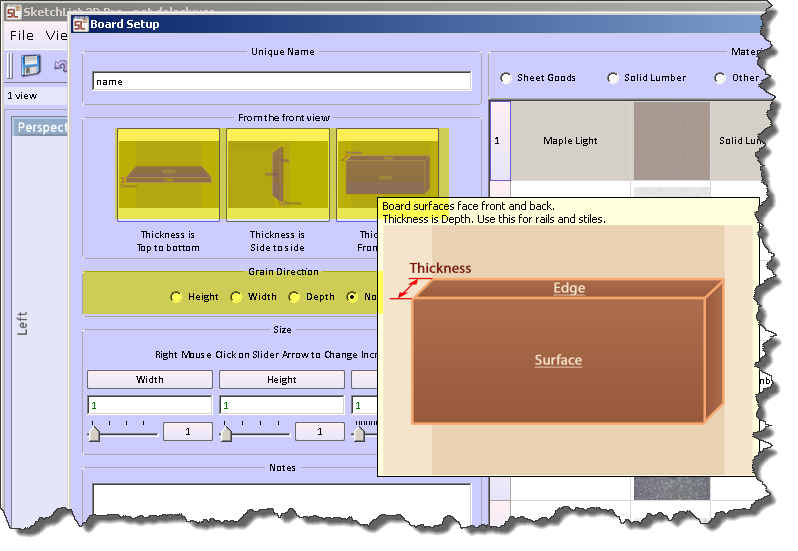Click the save floppy disk icon
798x551 pixels.
31,66
